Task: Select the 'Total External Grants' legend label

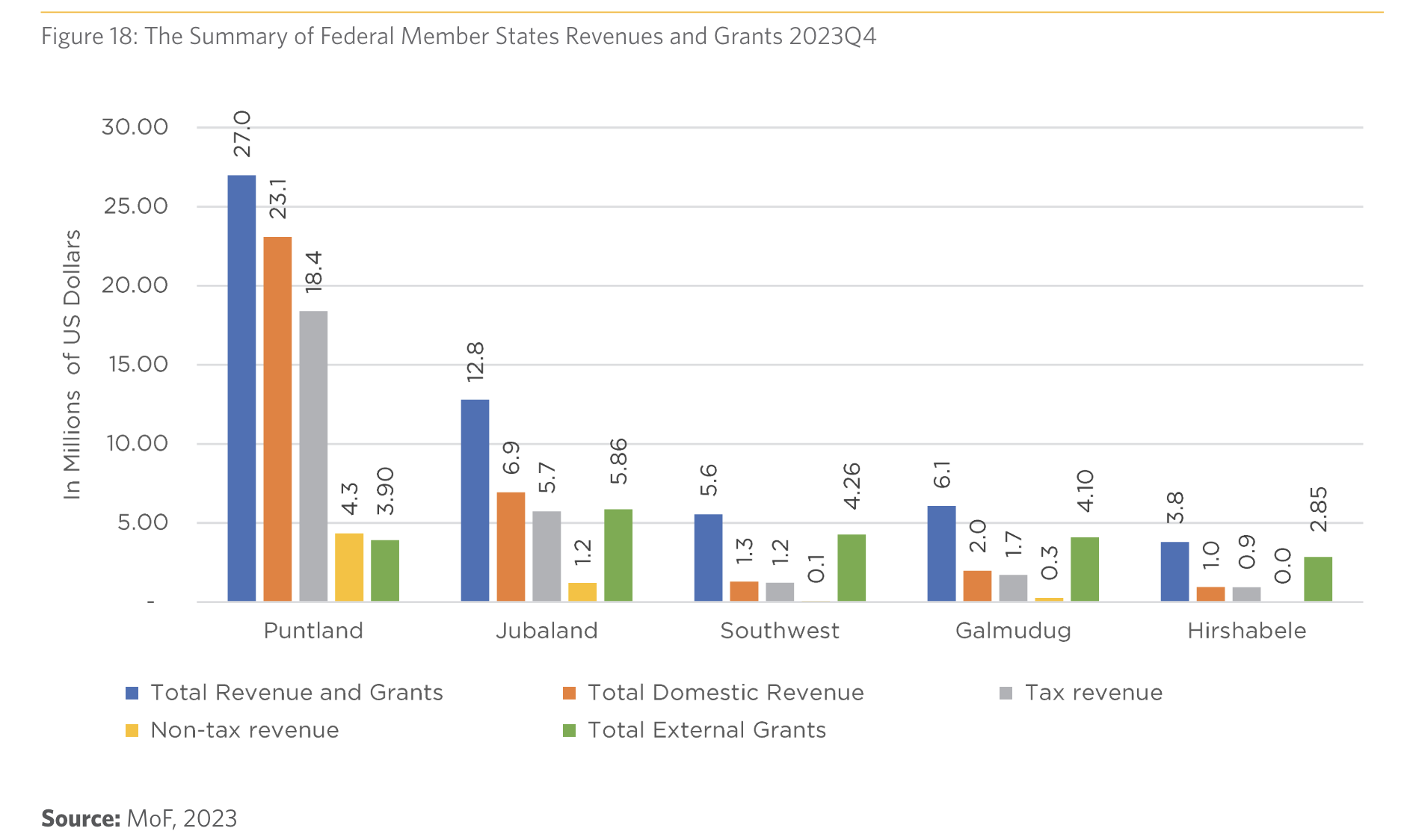Action: [707, 730]
